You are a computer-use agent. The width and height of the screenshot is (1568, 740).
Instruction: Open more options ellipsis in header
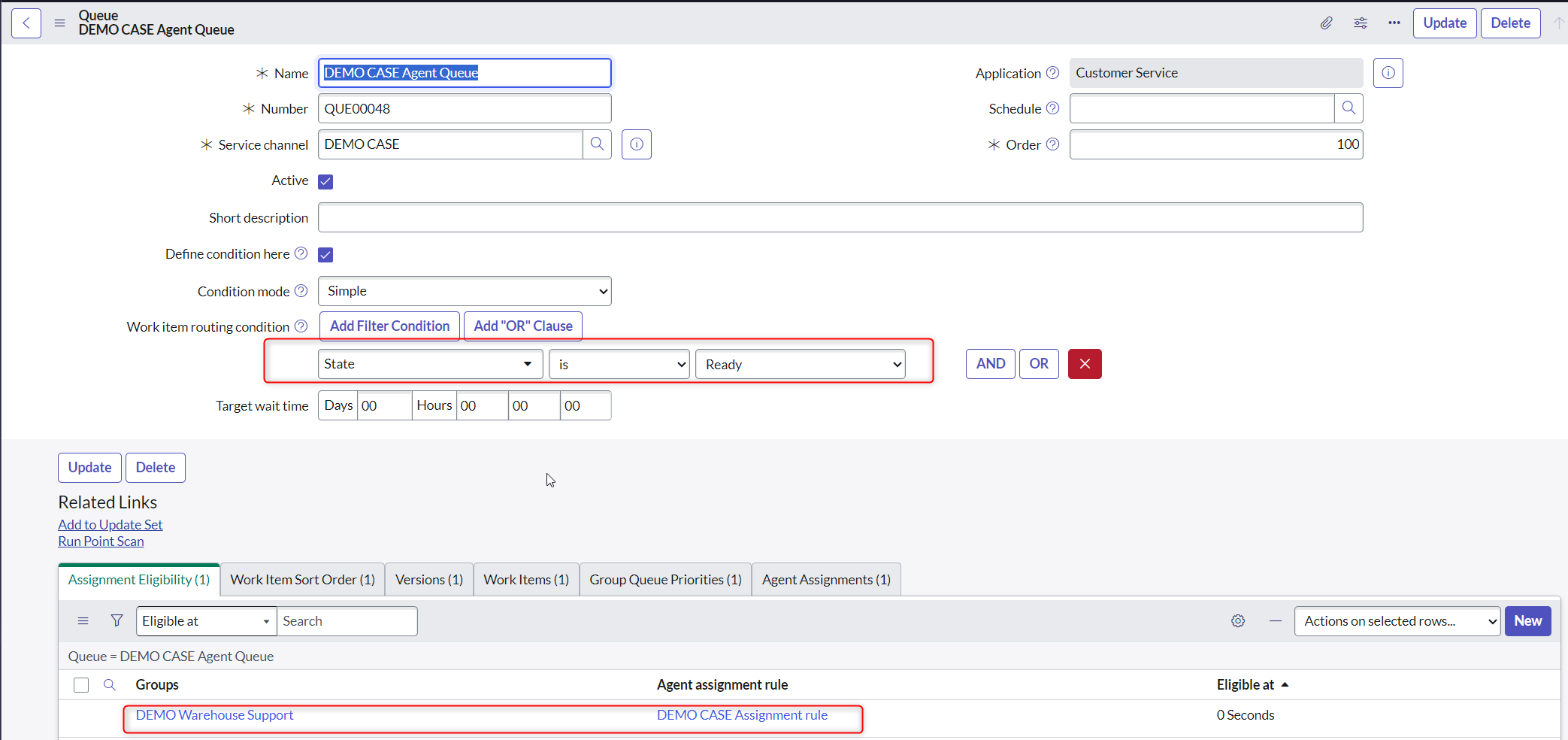[x=1394, y=23]
